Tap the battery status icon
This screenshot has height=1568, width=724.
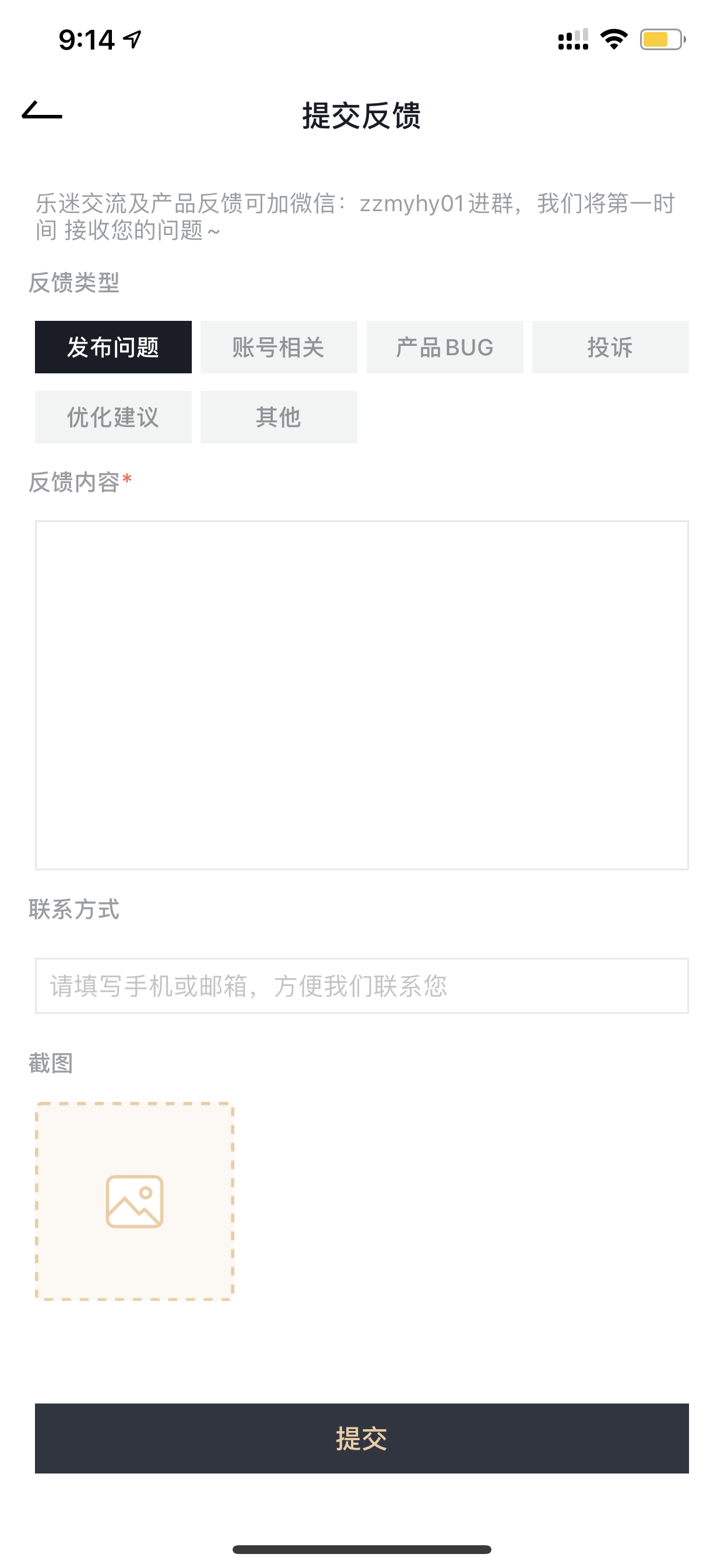(x=663, y=40)
